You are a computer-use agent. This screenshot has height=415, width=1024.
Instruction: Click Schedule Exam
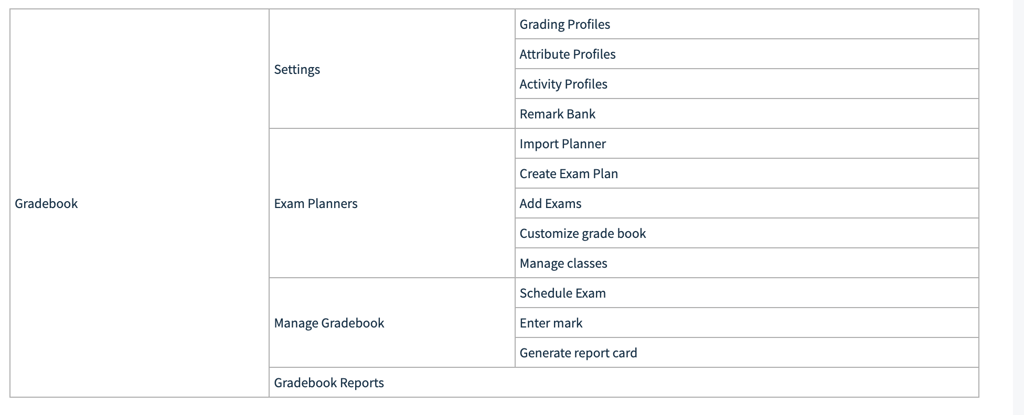(x=562, y=294)
